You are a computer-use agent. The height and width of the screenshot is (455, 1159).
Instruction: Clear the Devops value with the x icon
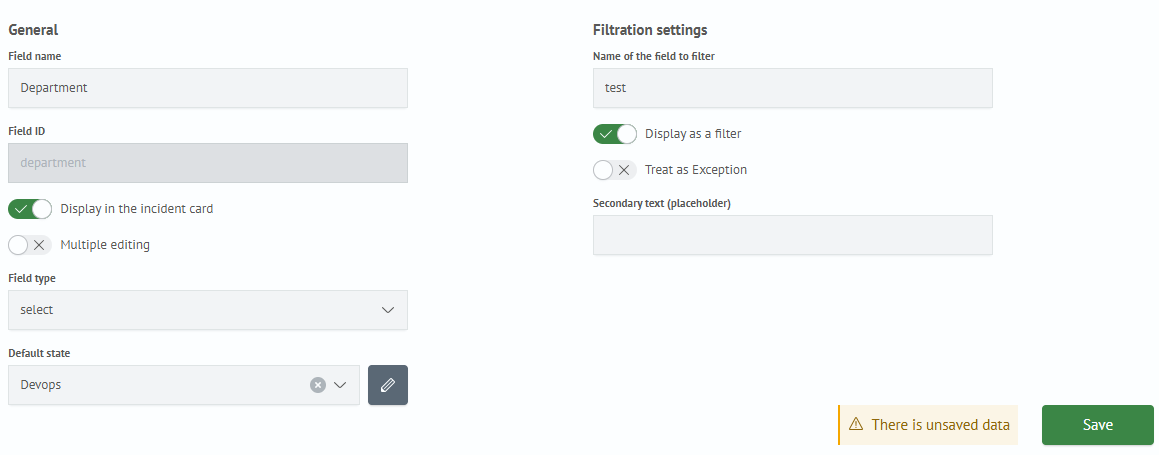[318, 385]
